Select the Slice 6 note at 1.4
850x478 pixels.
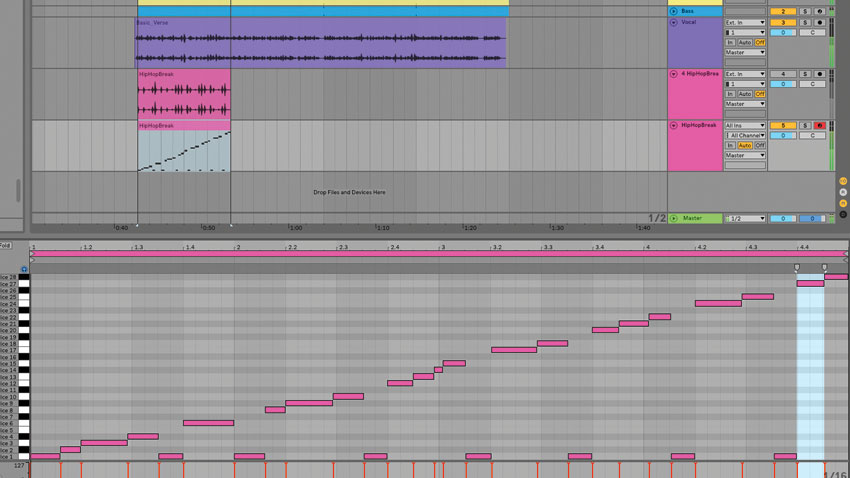[209, 423]
